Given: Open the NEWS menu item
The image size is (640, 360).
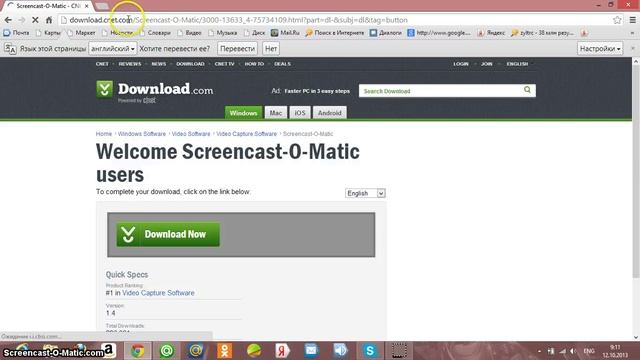Looking at the screenshot, I should 159,64.
